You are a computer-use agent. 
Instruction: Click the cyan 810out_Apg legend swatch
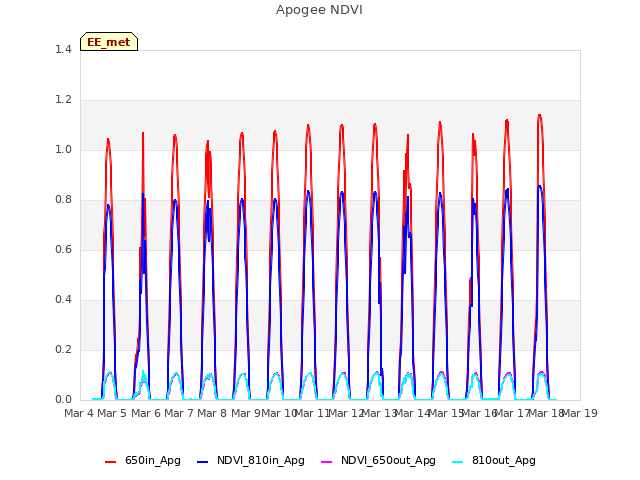458,462
